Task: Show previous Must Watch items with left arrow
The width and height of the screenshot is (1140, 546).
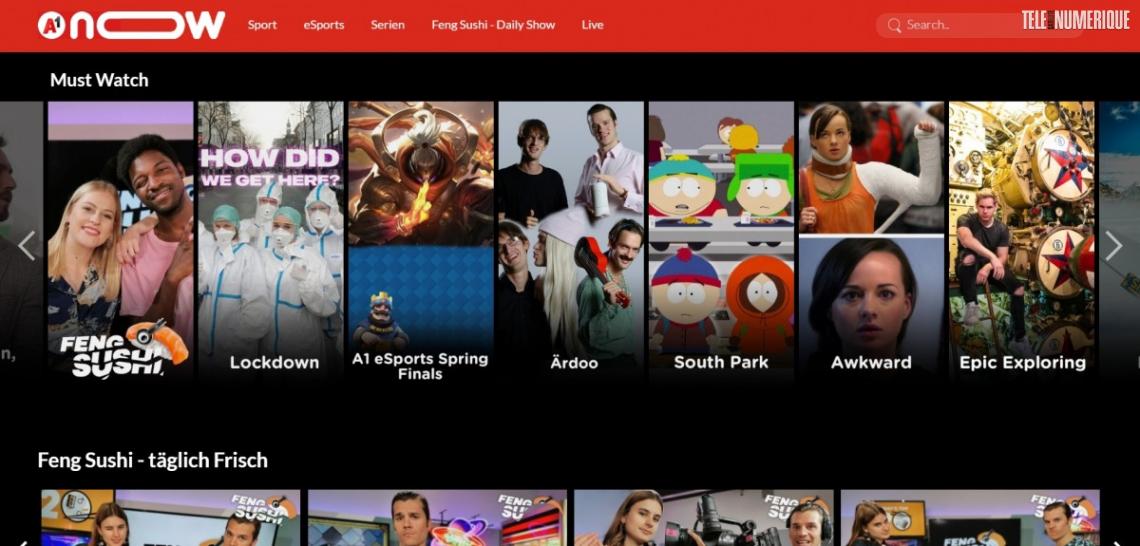Action: (x=27, y=246)
